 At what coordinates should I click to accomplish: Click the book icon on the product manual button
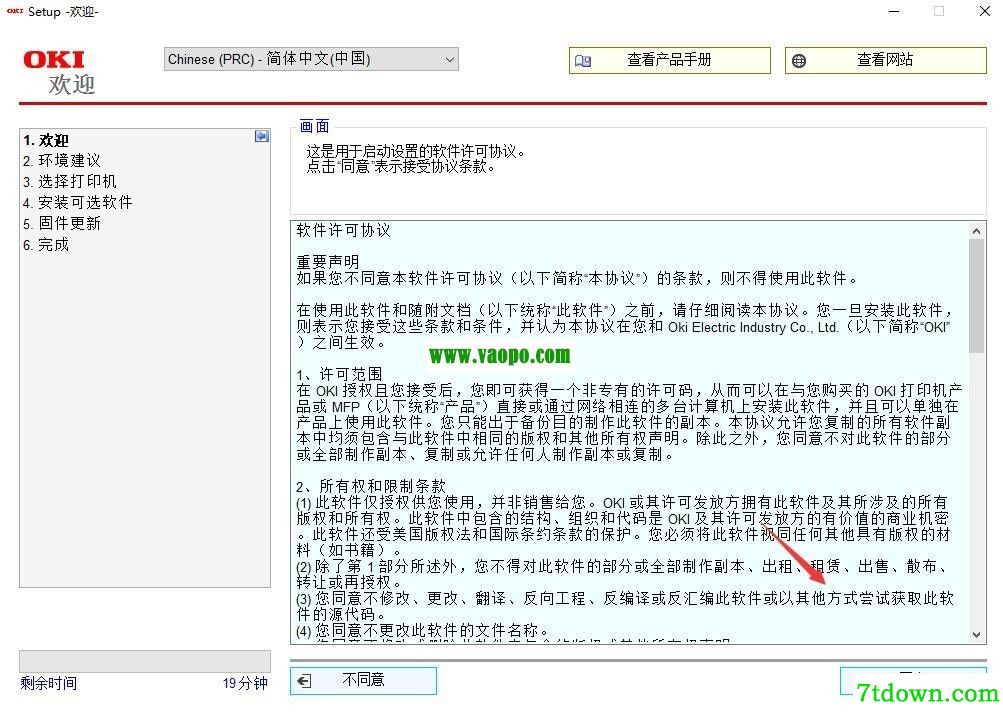tap(583, 61)
